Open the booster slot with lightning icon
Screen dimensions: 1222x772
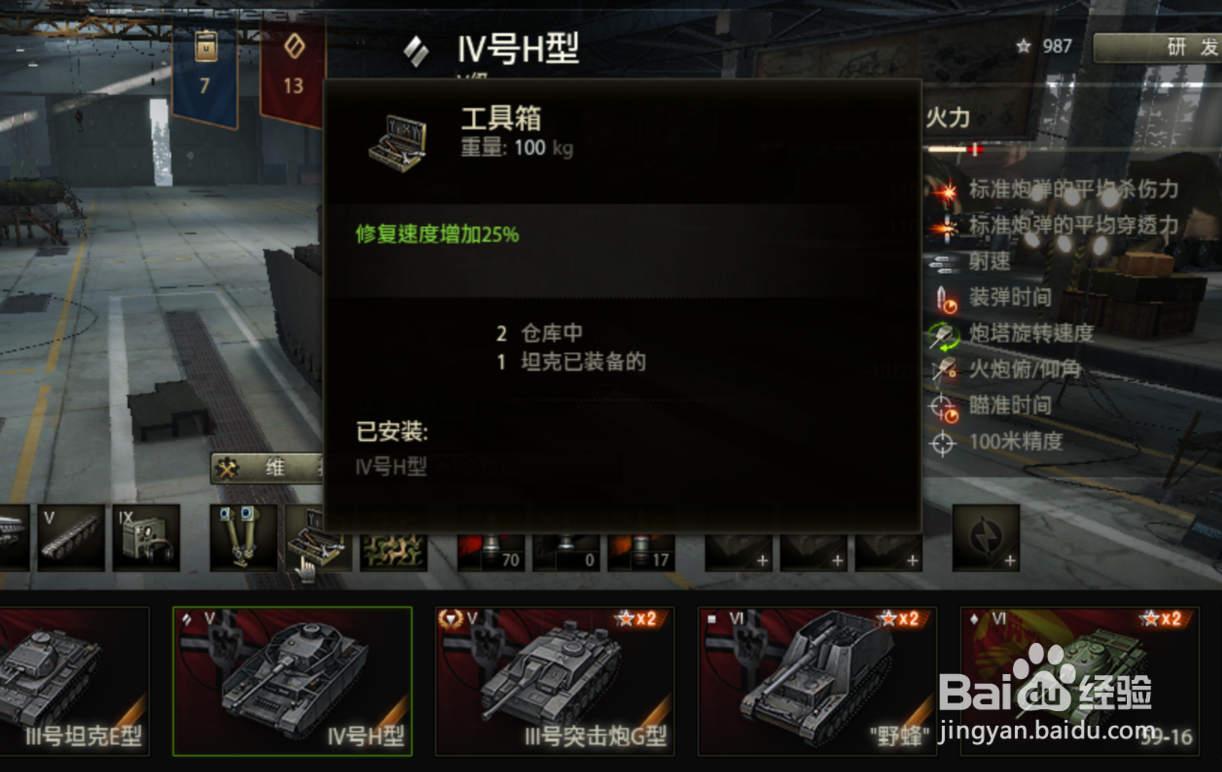(x=986, y=538)
